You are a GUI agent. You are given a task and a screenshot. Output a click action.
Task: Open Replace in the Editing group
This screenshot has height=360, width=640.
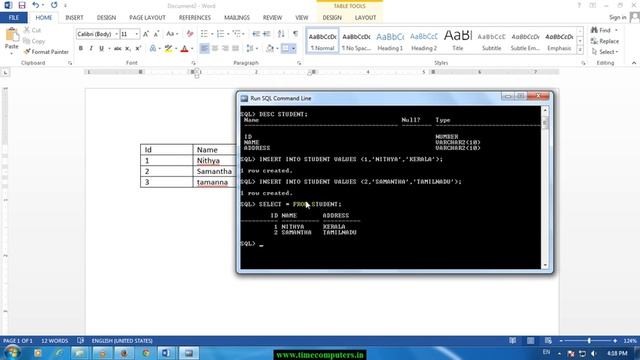(x=605, y=41)
